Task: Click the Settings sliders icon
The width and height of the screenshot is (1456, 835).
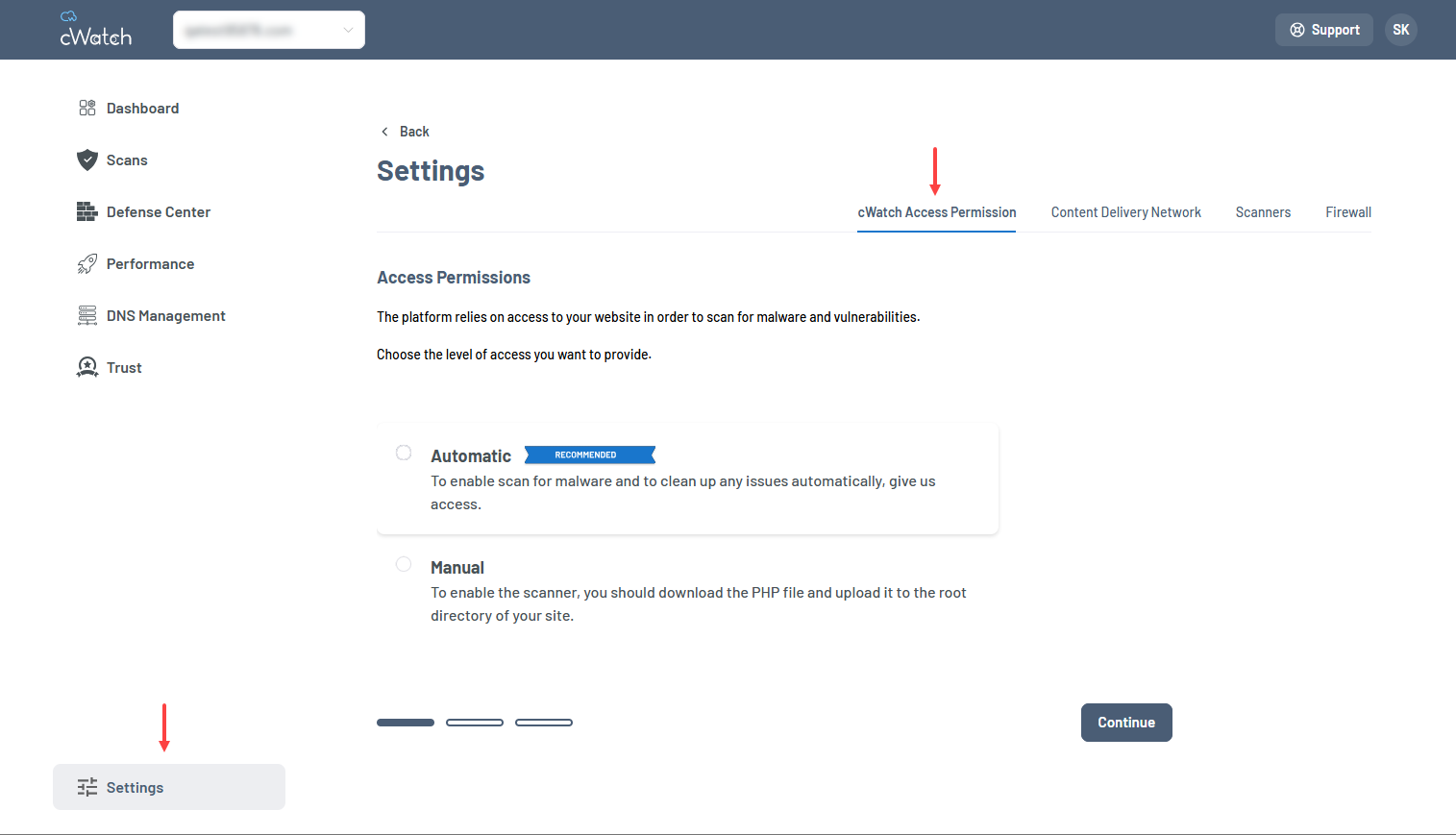Action: pyautogui.click(x=87, y=787)
